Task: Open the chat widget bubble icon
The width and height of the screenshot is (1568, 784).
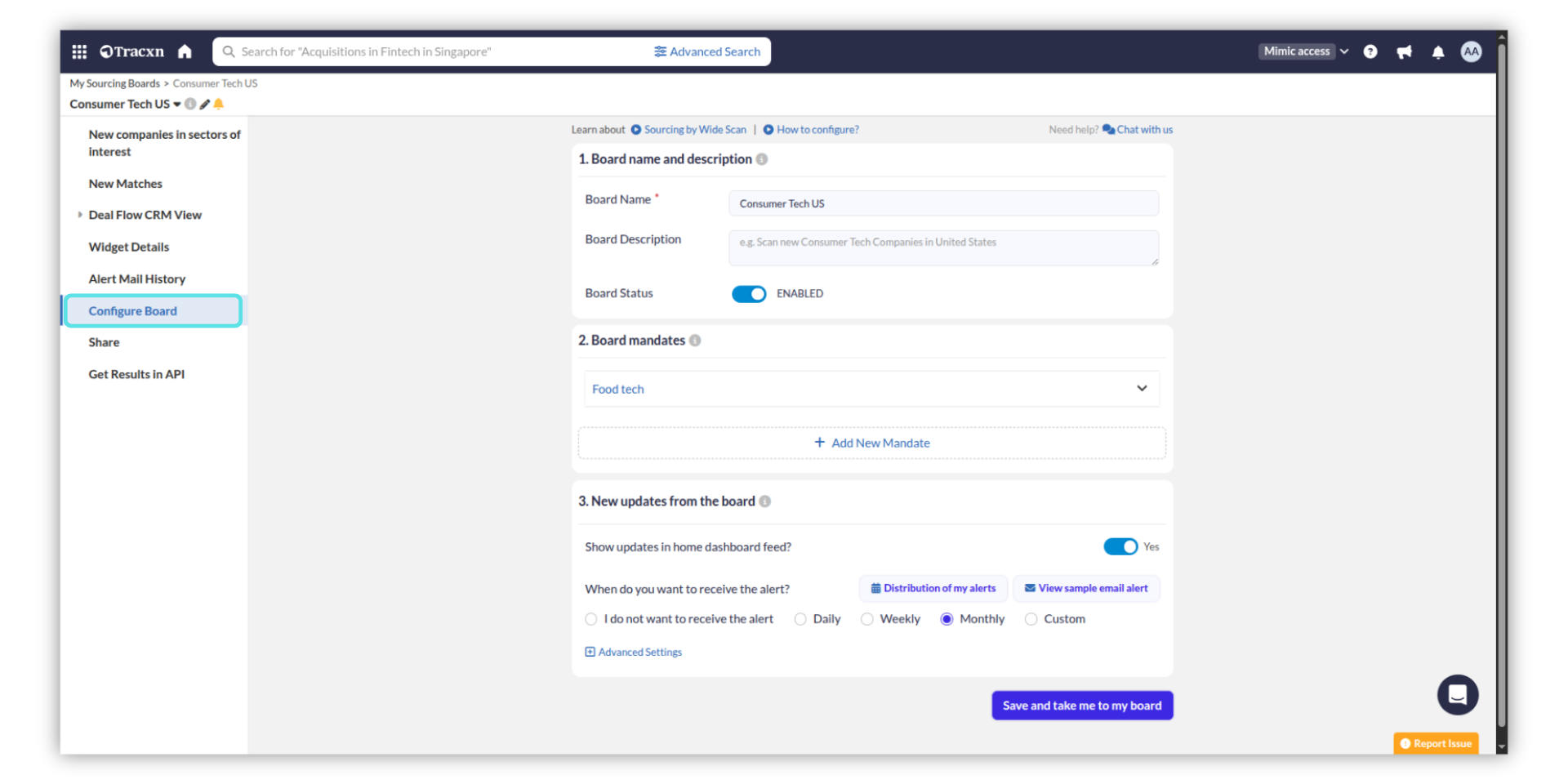Action: click(x=1457, y=694)
